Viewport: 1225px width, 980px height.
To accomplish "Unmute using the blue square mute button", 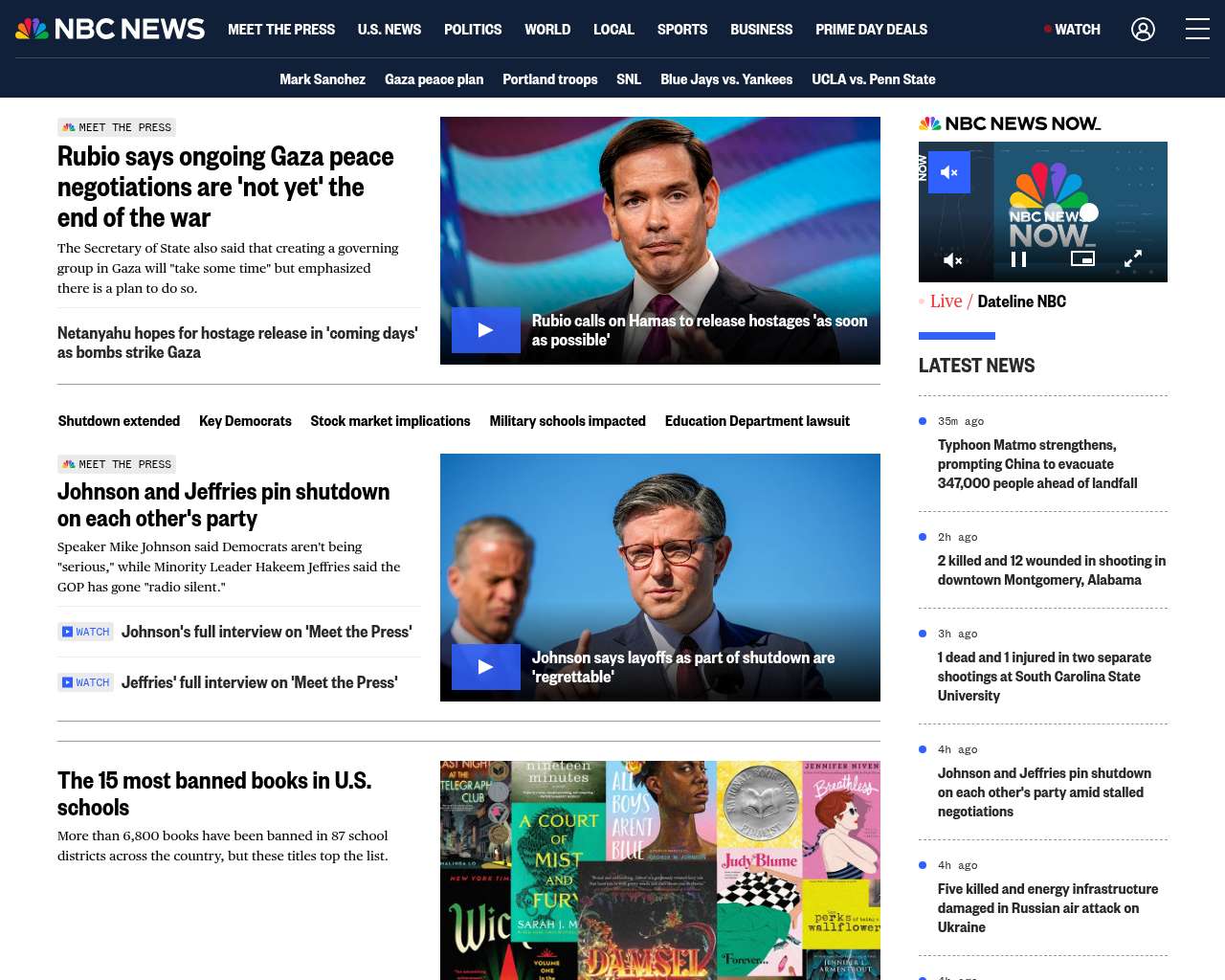I will [x=949, y=172].
